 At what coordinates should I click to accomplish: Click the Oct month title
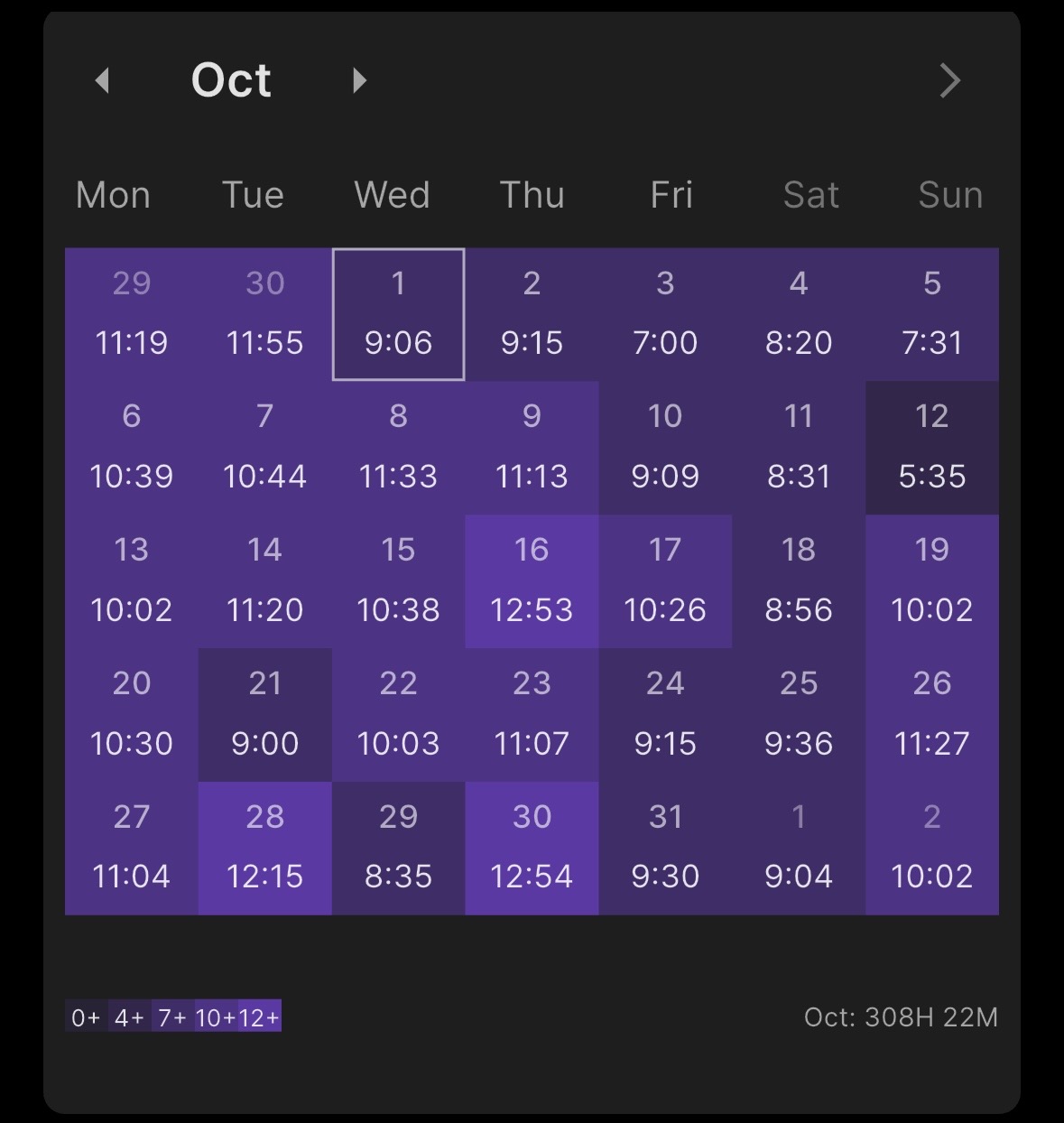(231, 80)
